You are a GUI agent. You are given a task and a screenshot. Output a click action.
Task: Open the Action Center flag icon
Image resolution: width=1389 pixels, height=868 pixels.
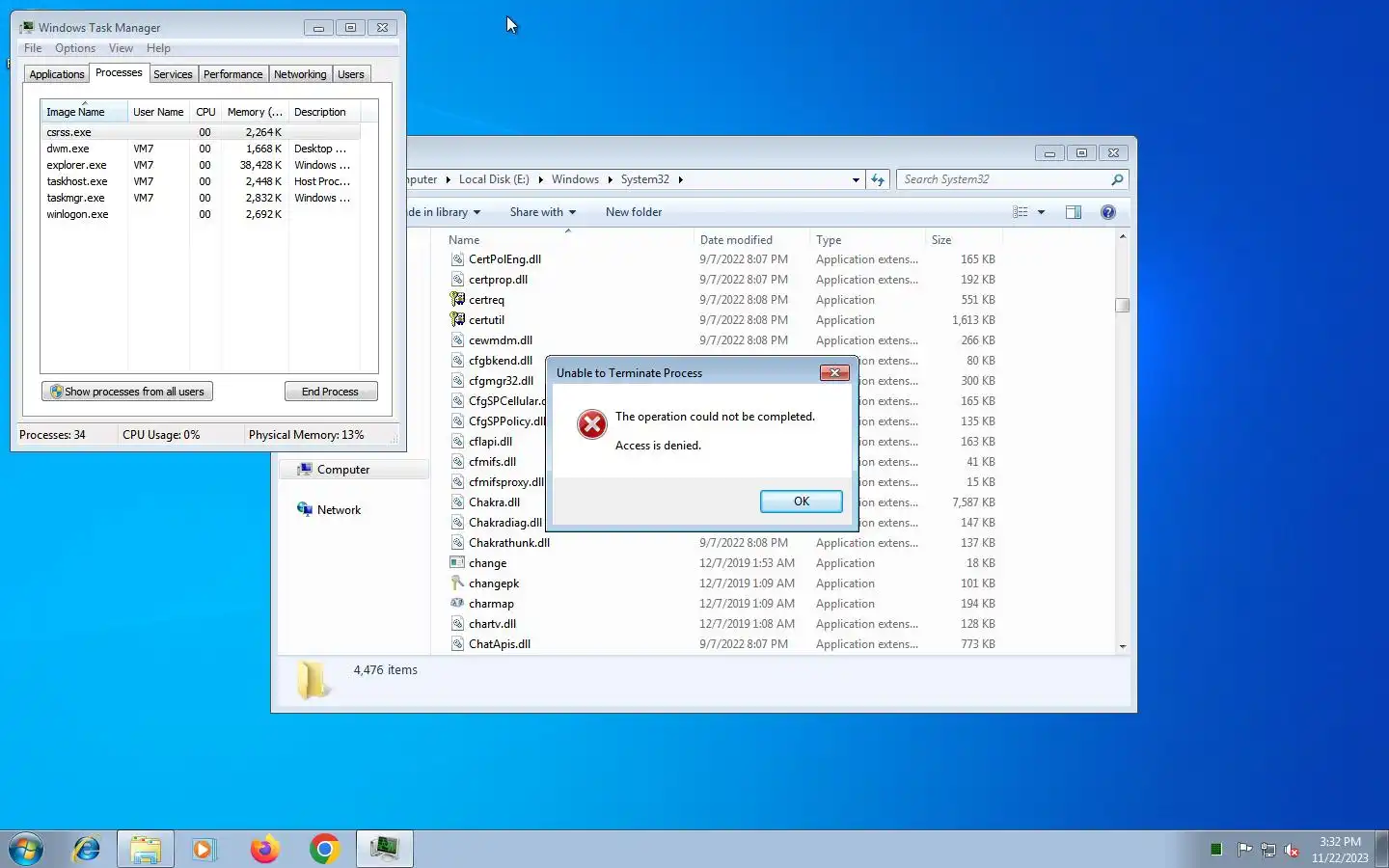pyautogui.click(x=1244, y=850)
